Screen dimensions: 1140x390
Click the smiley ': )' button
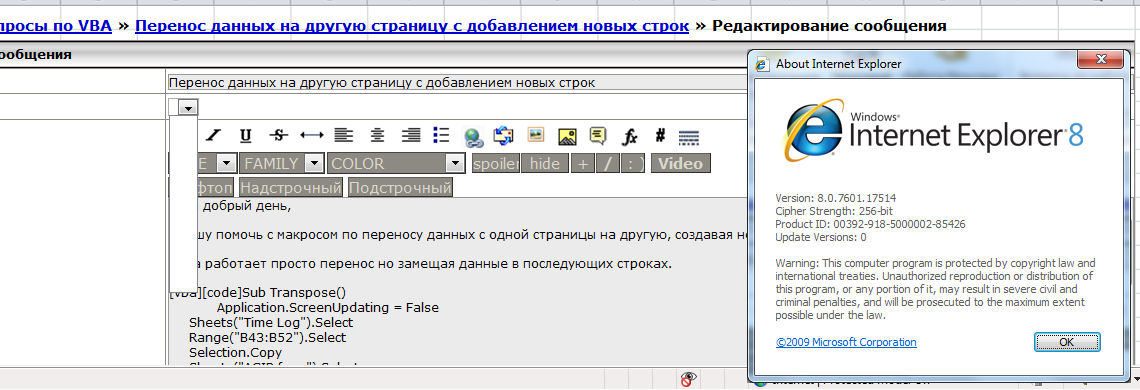pyautogui.click(x=633, y=164)
